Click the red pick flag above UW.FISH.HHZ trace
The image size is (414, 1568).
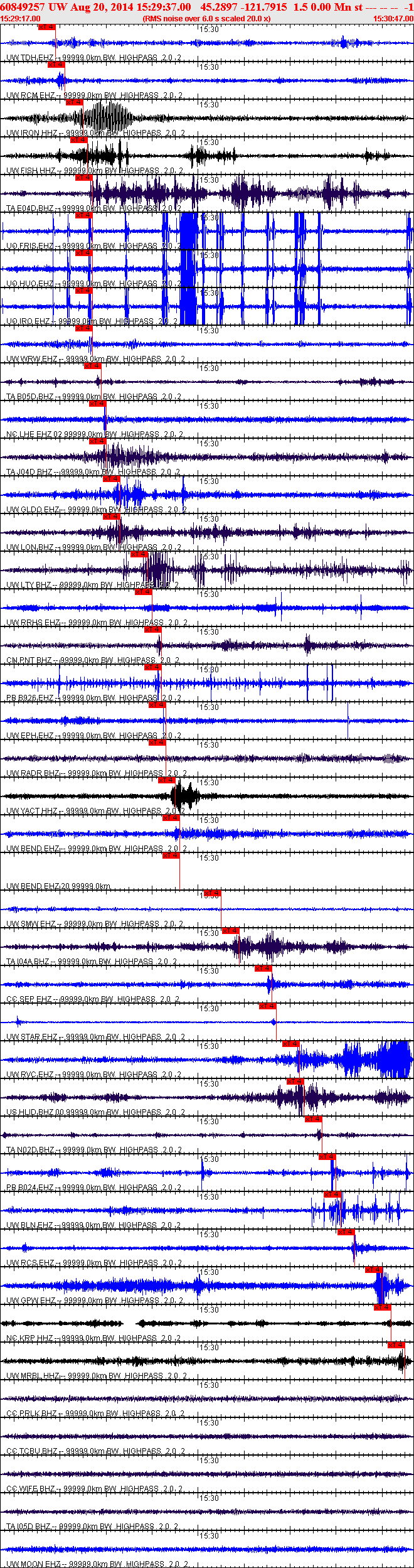[78, 140]
